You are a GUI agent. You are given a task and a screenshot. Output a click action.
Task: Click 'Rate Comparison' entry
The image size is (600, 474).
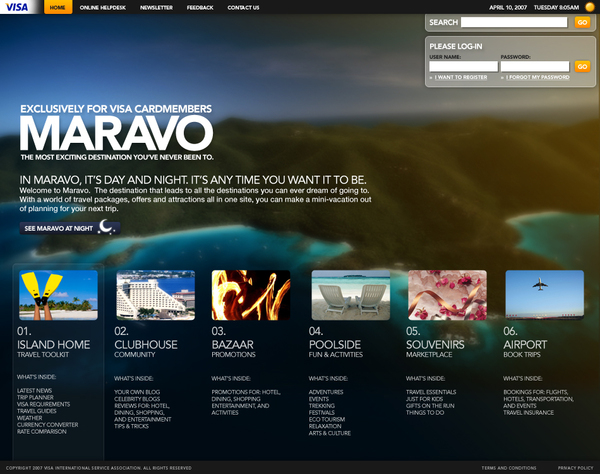point(42,432)
